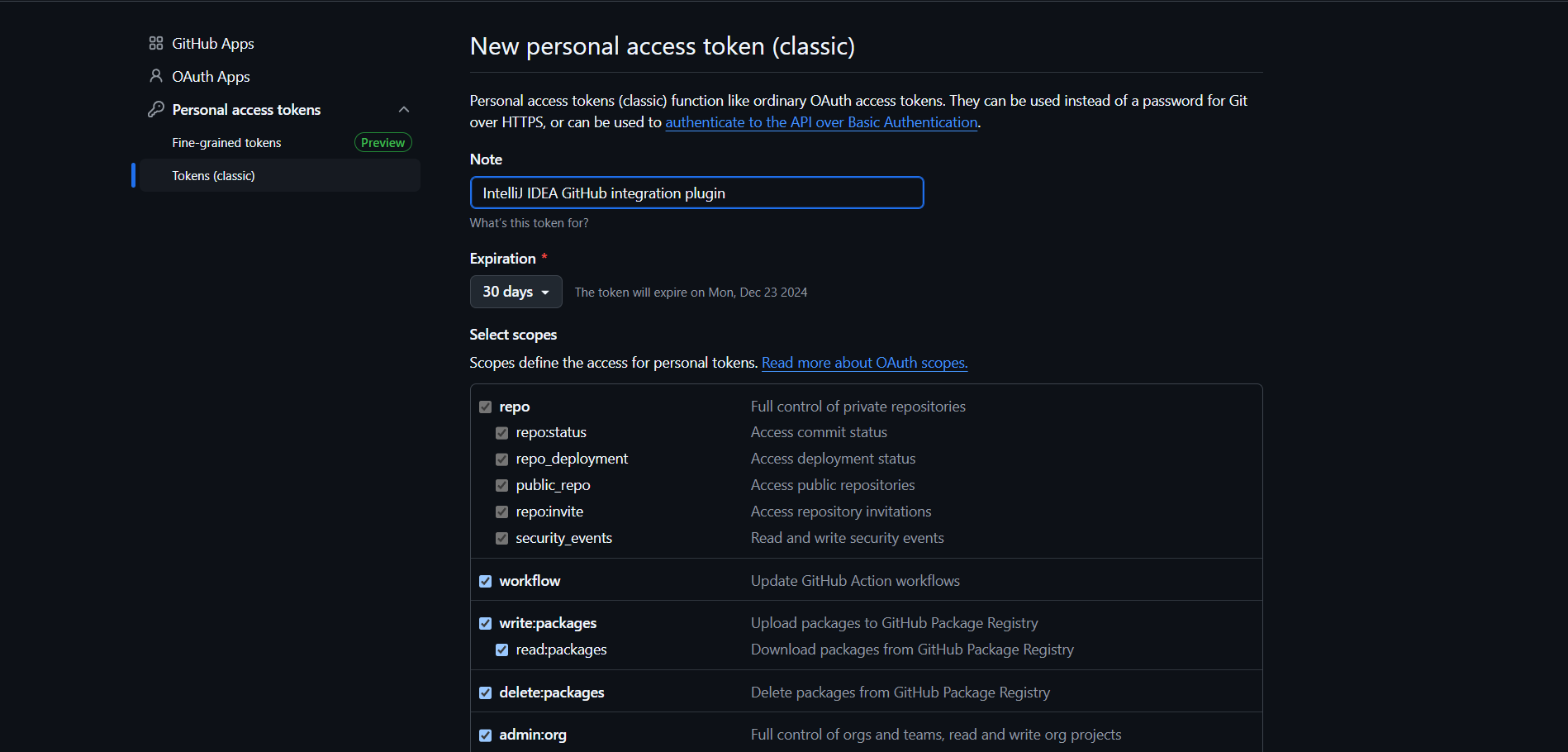Viewport: 1568px width, 752px height.
Task: Uncheck the delete:packages checkbox
Action: (x=485, y=693)
